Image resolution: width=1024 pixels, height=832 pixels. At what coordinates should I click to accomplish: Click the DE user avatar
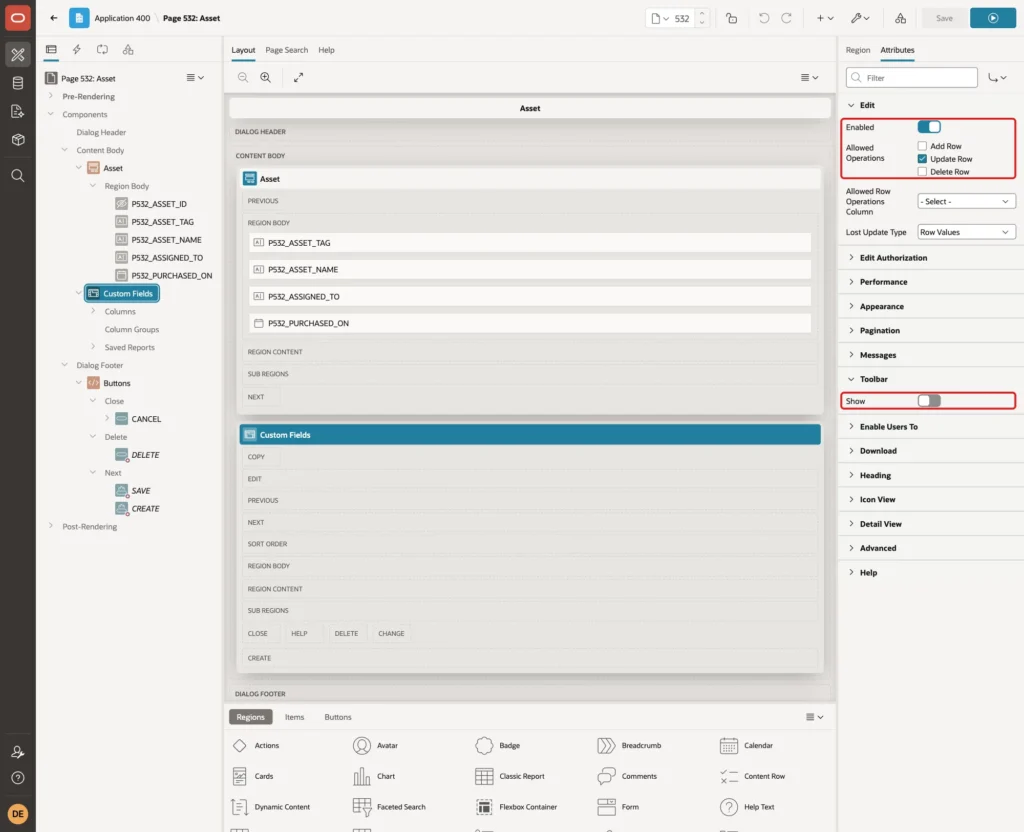[18, 814]
